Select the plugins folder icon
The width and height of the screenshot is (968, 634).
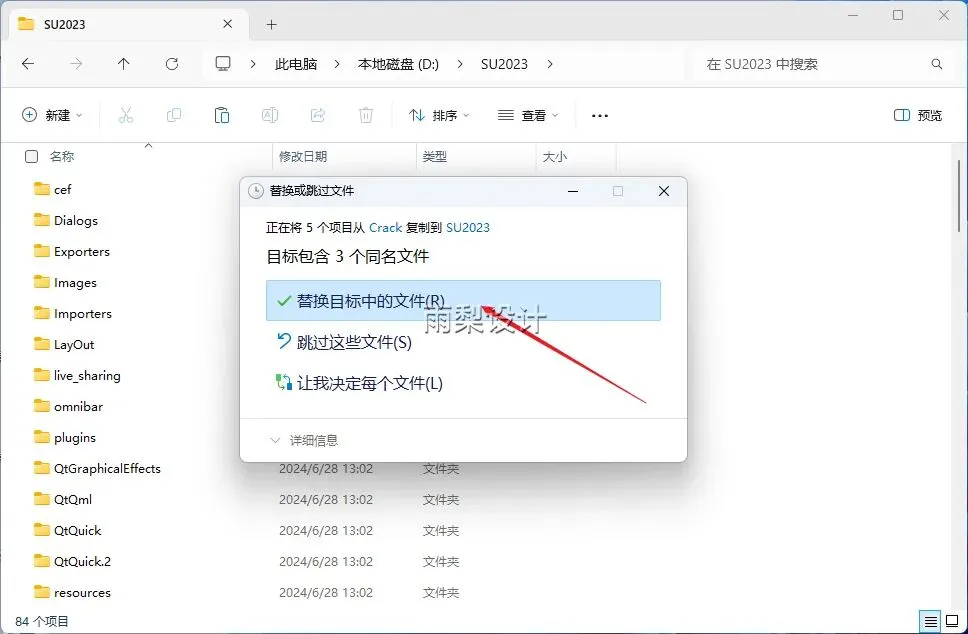(x=41, y=437)
